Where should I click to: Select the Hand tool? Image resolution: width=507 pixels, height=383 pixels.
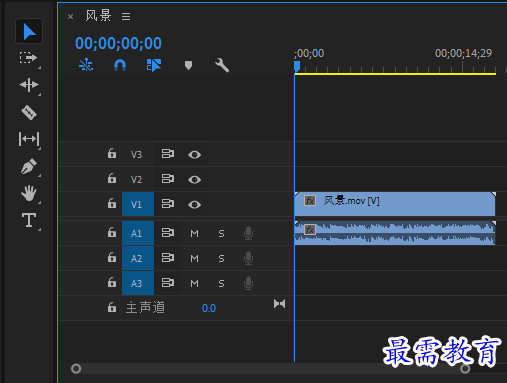point(29,193)
